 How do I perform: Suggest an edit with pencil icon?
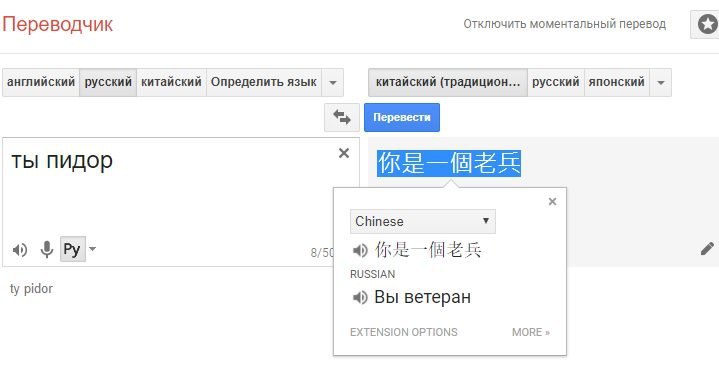[x=707, y=248]
